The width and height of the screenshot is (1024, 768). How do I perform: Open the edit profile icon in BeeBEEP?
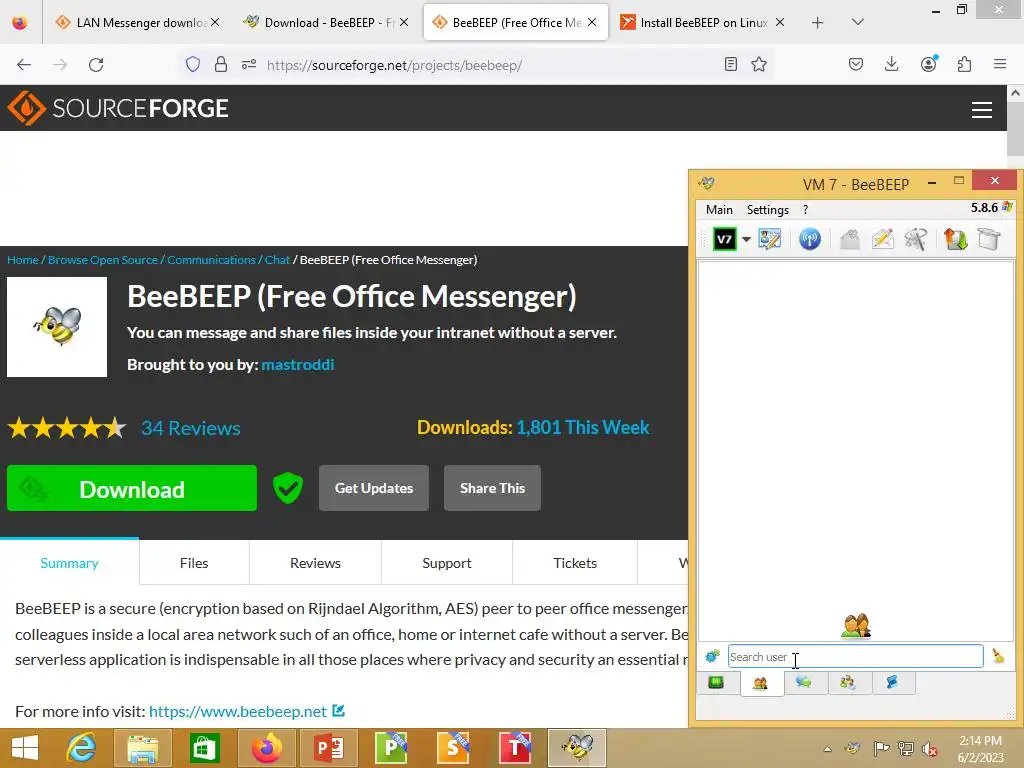click(x=769, y=239)
